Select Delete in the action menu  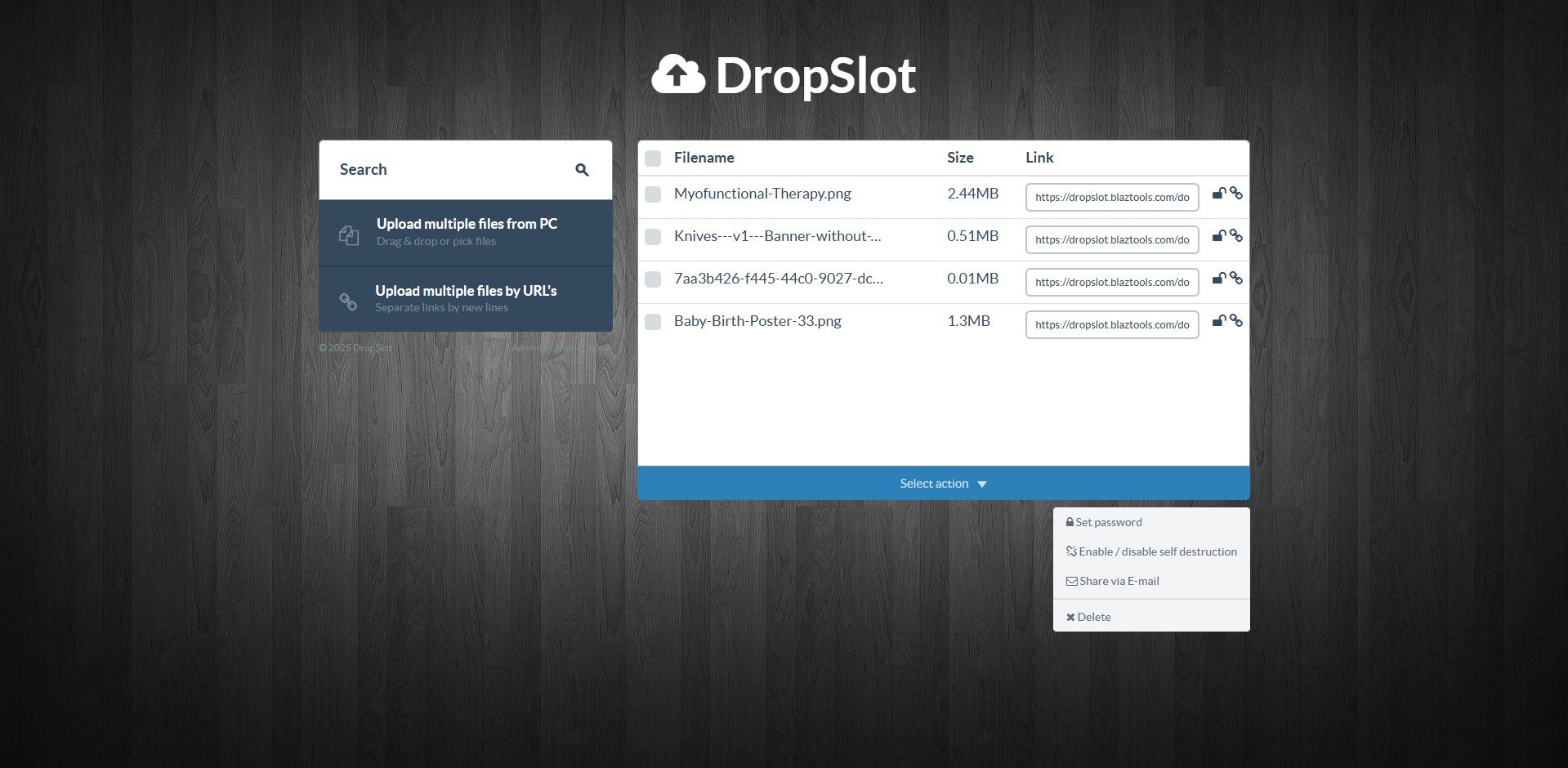[x=1151, y=618]
